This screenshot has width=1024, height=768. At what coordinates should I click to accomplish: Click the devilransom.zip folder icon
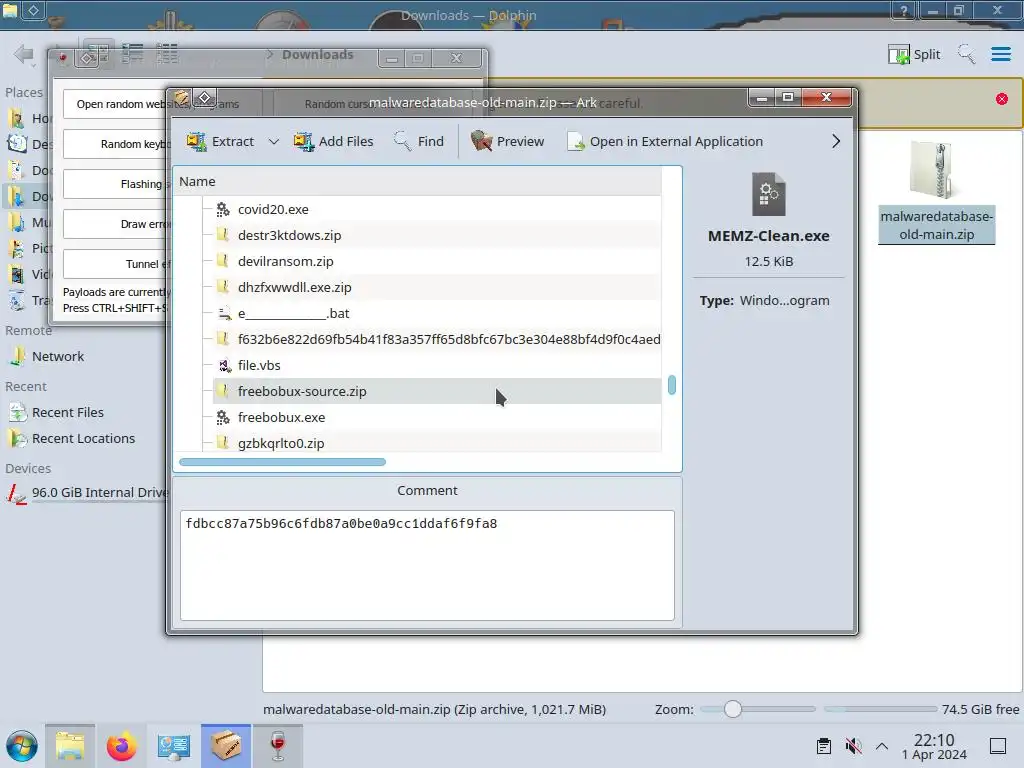point(223,261)
